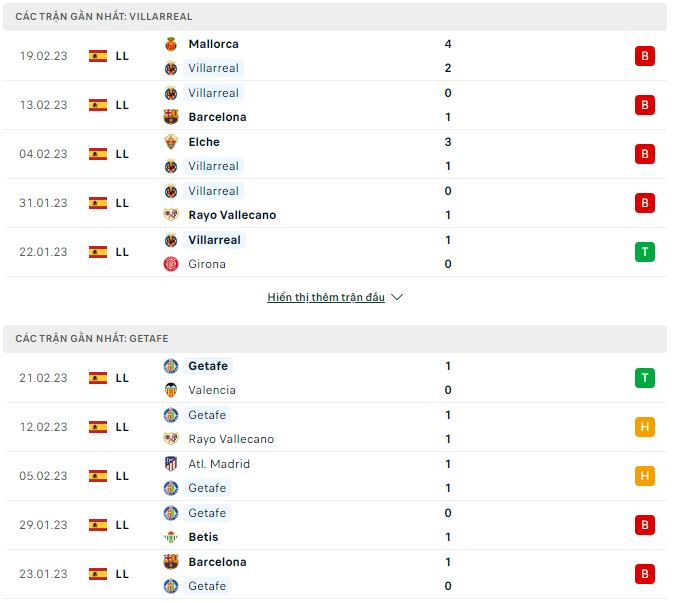
Task: Click the chevron next to show more matches
Action: click(397, 298)
